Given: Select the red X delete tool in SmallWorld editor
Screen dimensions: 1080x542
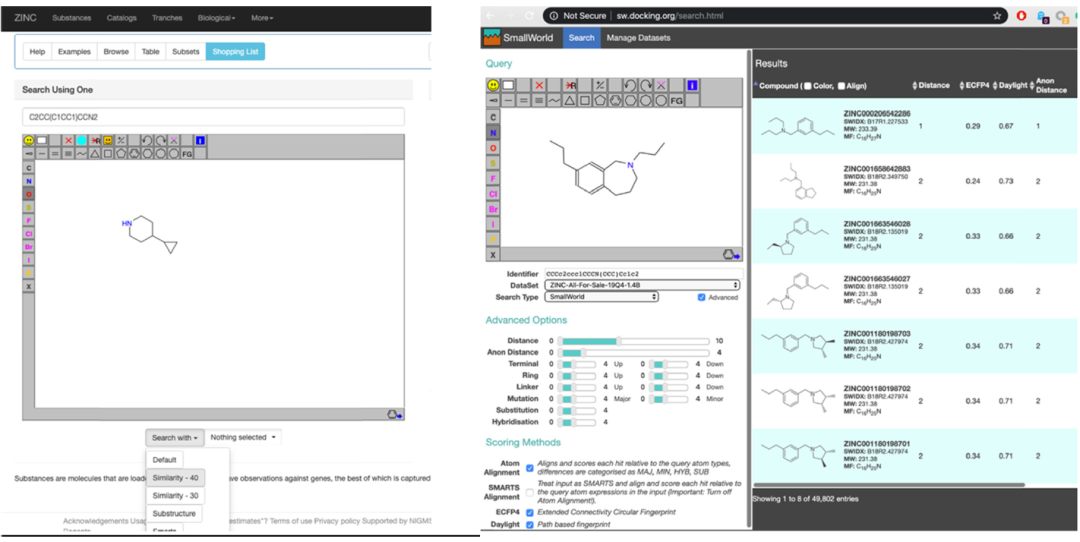Looking at the screenshot, I should 539,85.
